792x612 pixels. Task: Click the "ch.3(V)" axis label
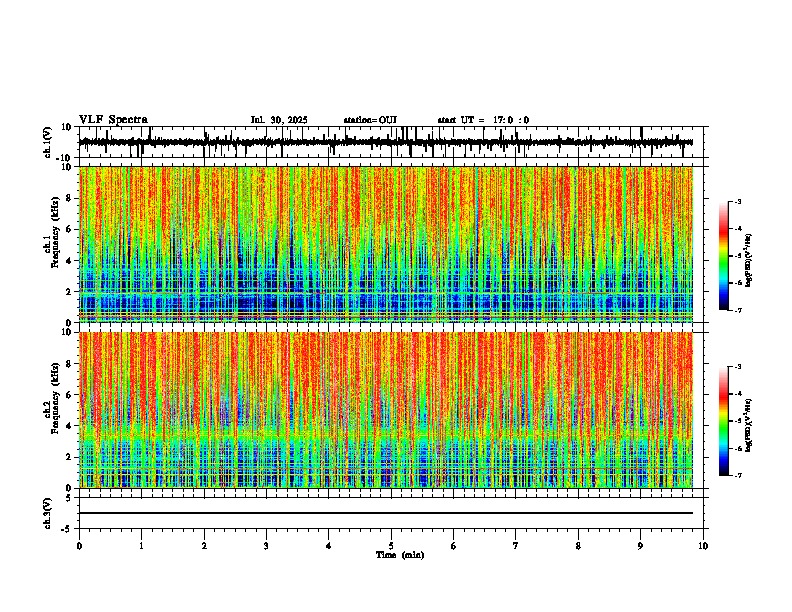coord(48,513)
